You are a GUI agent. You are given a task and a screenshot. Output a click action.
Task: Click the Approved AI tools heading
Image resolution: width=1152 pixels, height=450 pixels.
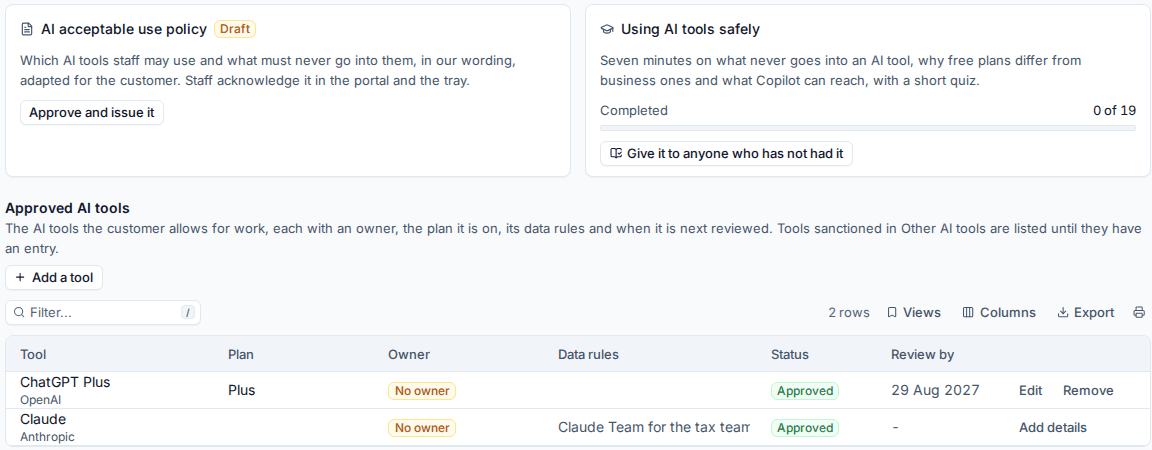68,209
